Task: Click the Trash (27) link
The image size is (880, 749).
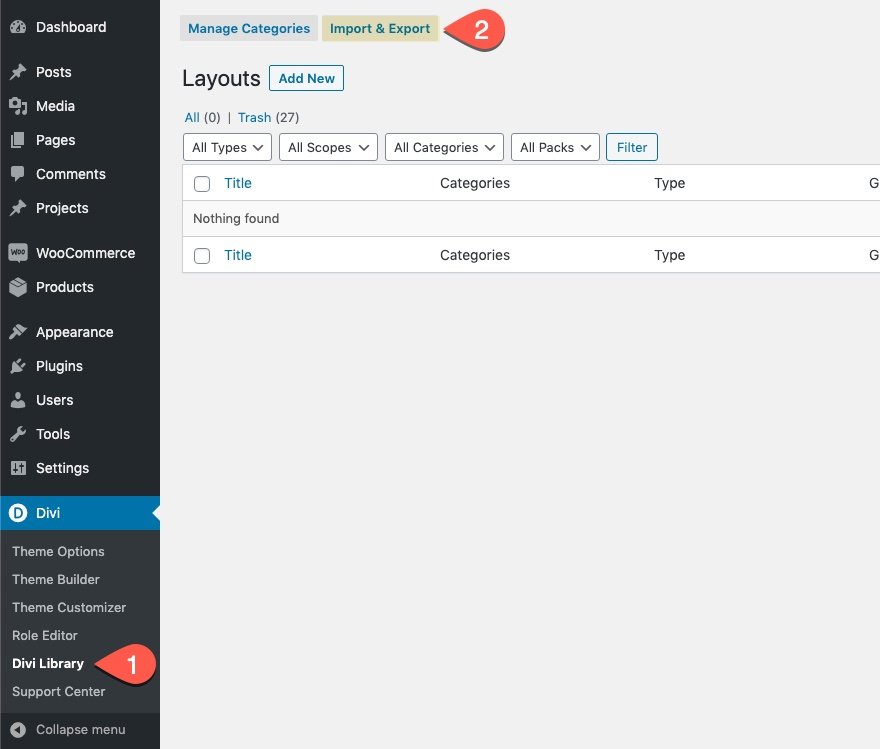Action: click(268, 117)
